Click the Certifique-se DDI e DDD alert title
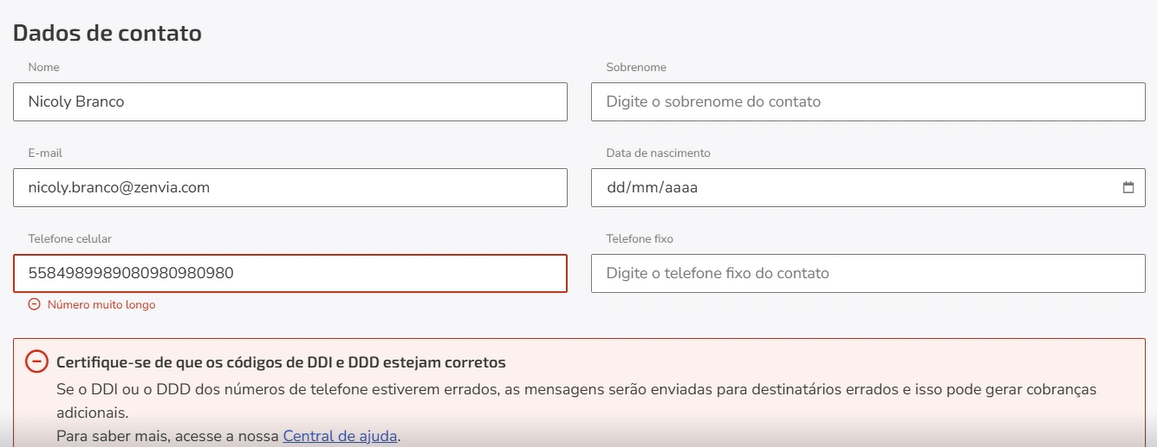The width and height of the screenshot is (1157, 447). [280, 363]
